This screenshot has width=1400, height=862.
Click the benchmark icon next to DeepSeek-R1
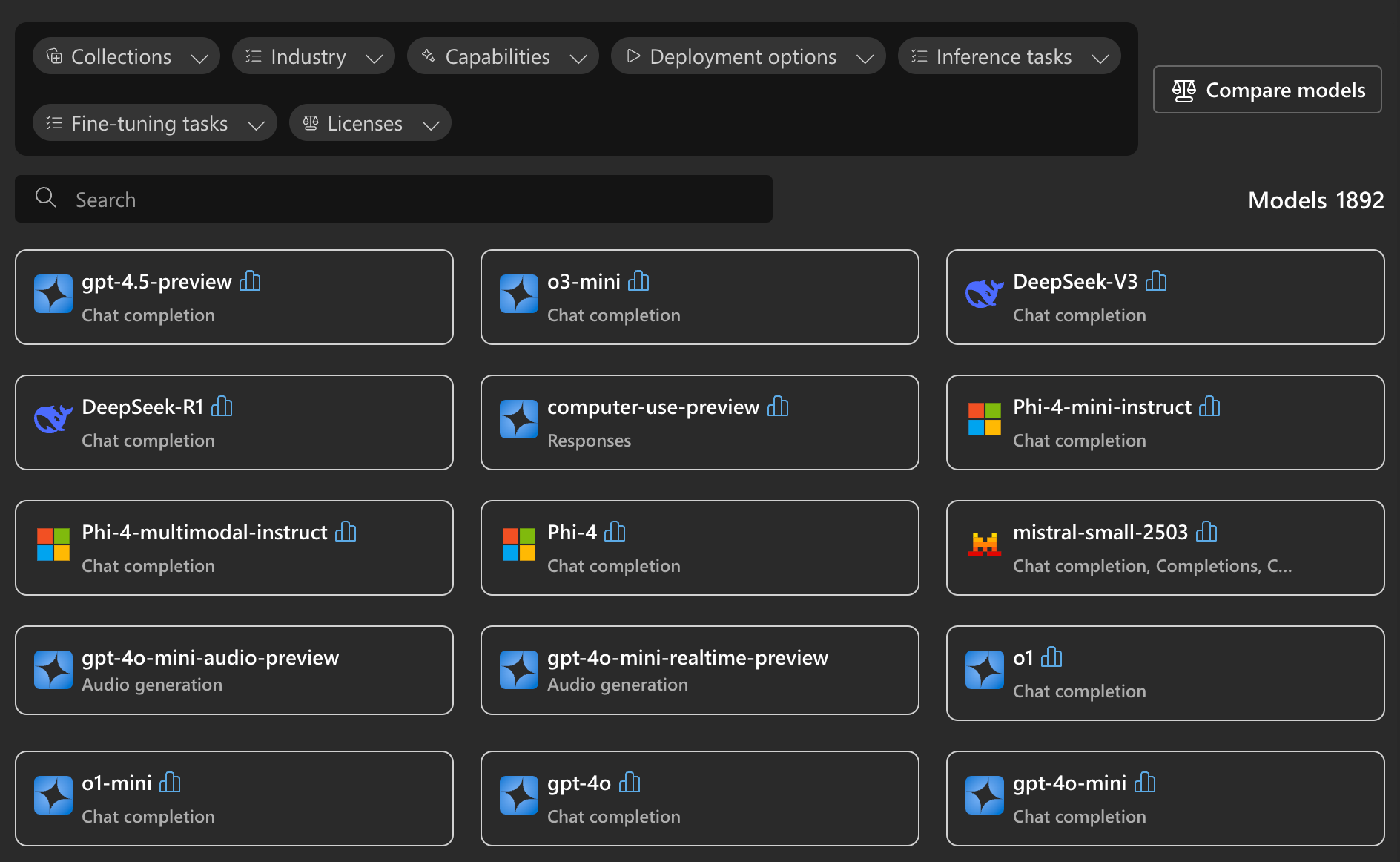pyautogui.click(x=222, y=407)
